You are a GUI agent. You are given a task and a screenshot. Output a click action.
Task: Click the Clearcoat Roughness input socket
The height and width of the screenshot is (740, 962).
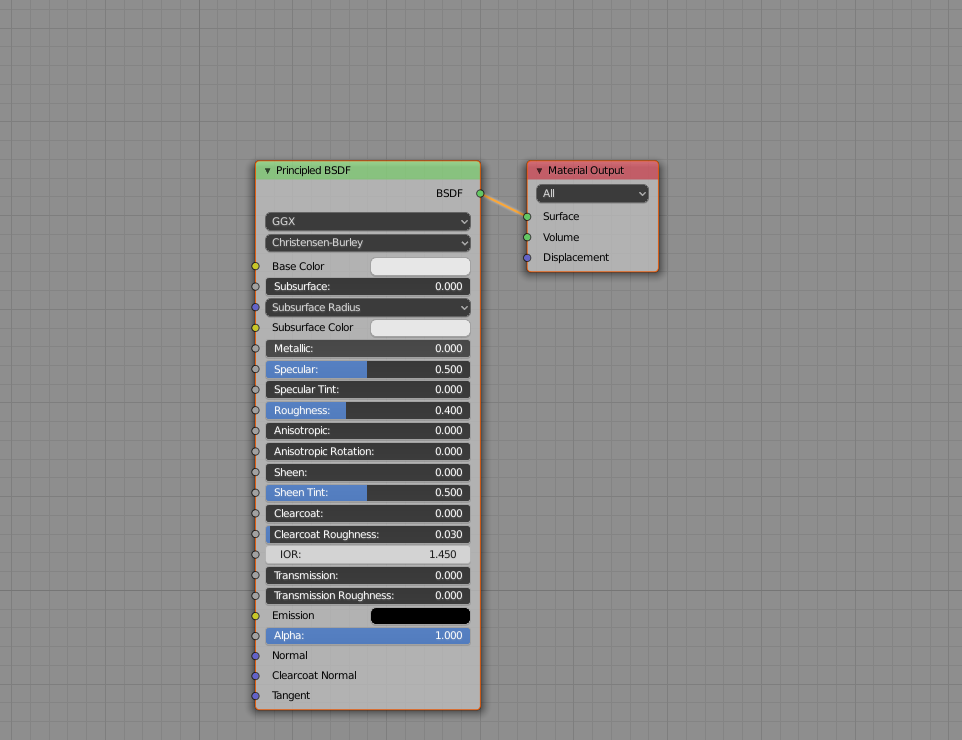point(255,534)
